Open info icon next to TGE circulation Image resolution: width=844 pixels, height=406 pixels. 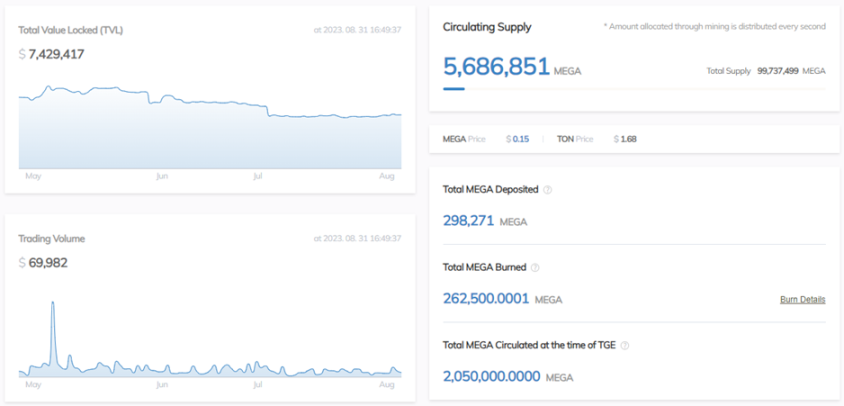[x=625, y=345]
